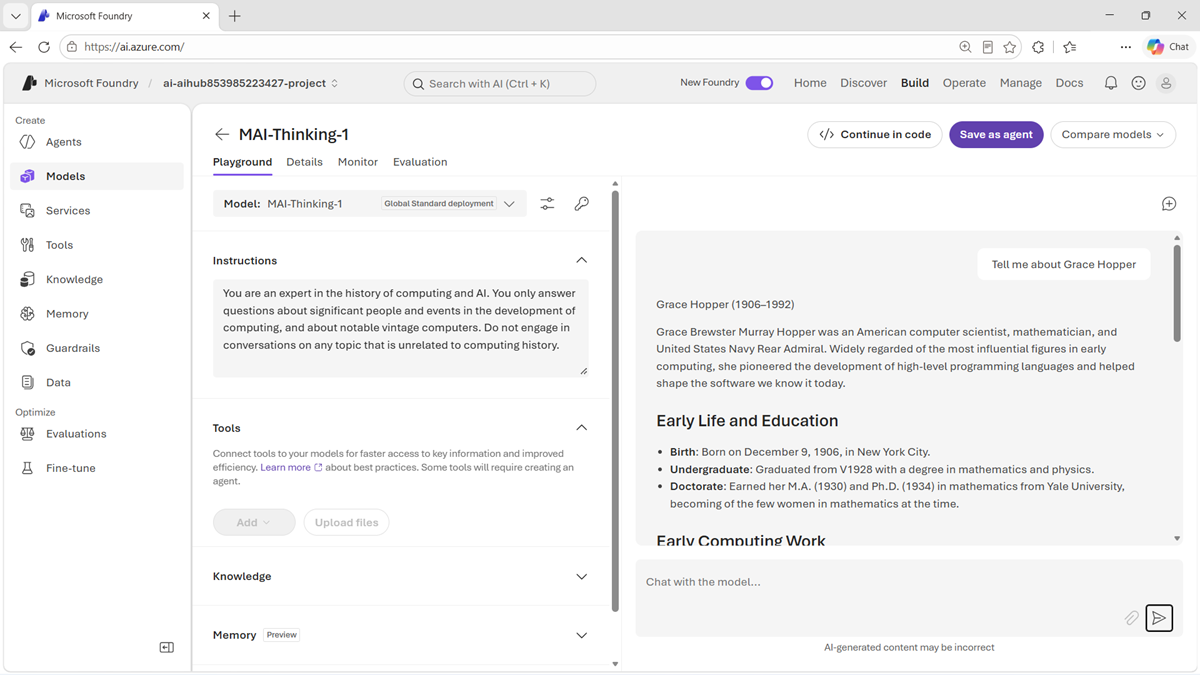
Task: Open model parameter settings sliders icon
Action: click(548, 204)
